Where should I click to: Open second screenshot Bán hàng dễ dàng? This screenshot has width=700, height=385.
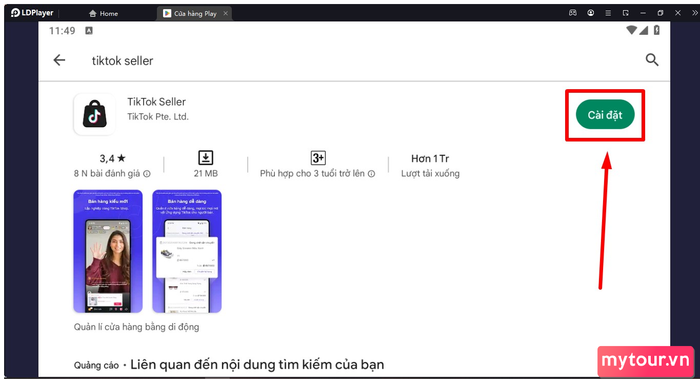187,251
